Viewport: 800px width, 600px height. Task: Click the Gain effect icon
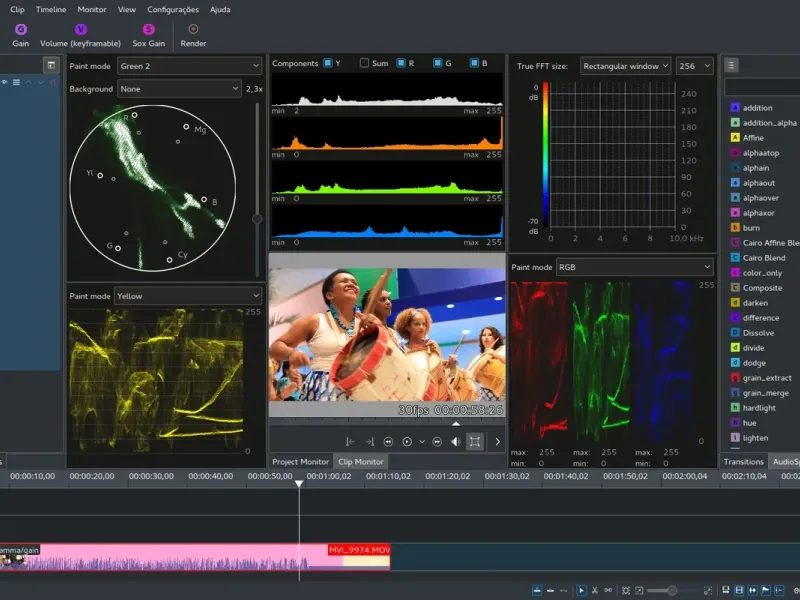tap(20, 30)
